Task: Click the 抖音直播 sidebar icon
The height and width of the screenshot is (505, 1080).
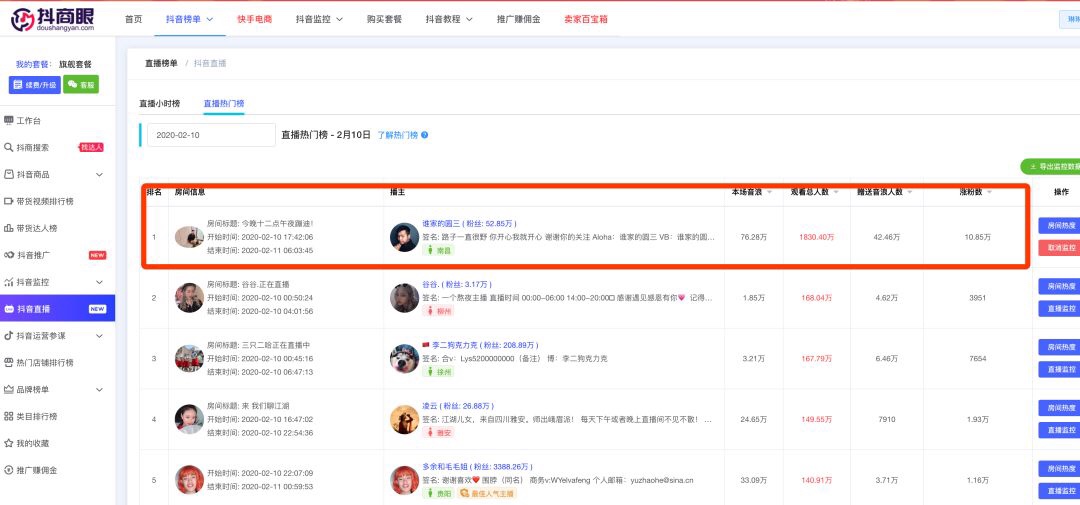Action: click(9, 309)
